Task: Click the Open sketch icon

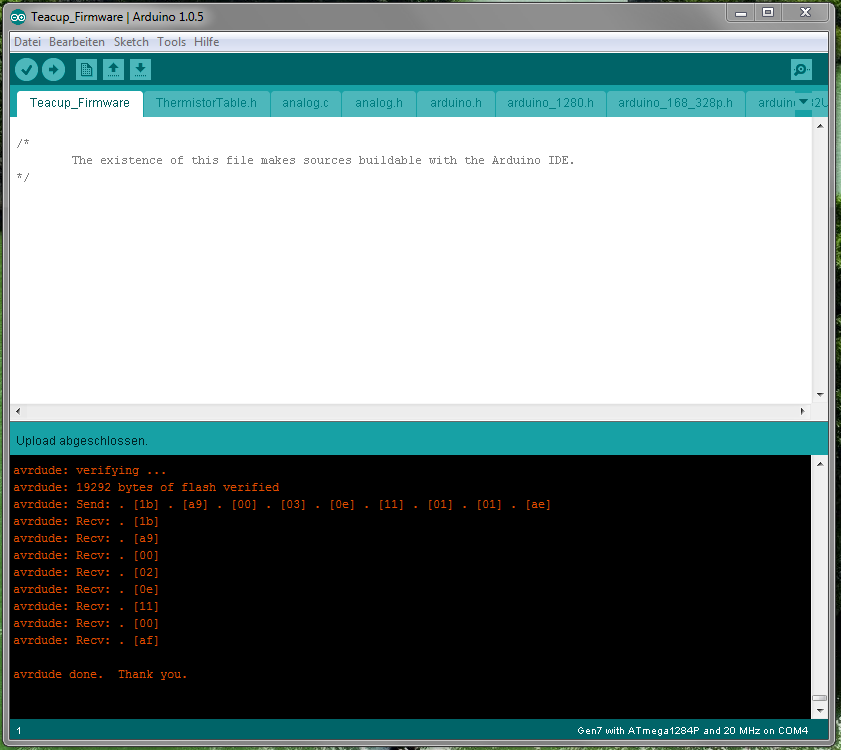Action: pos(114,69)
